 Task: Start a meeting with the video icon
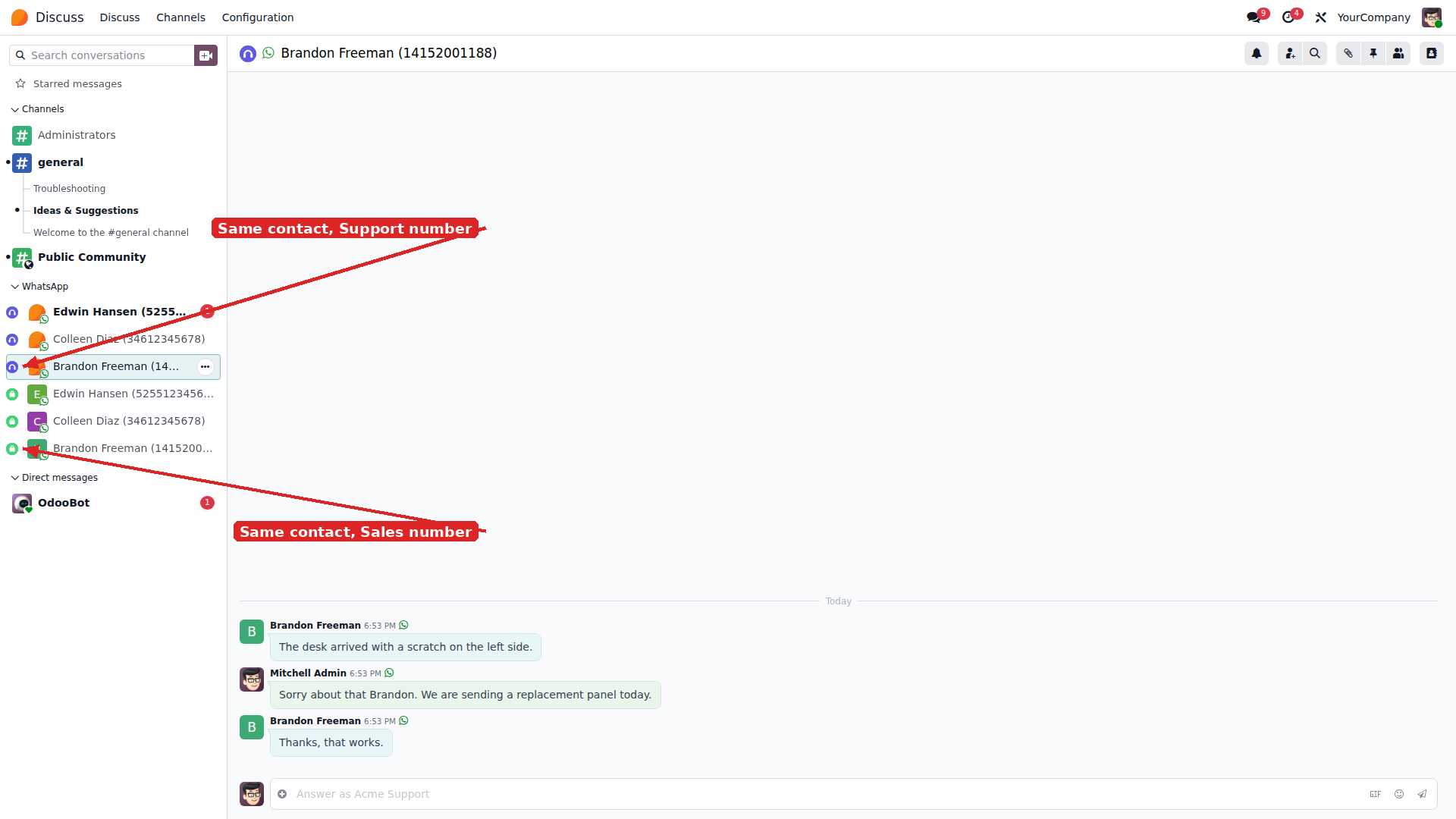pos(206,55)
